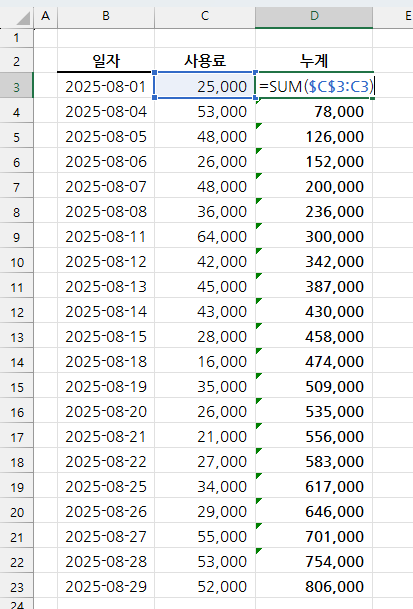413x609 pixels.
Task: Click usage fee cell 55,000
Action: [x=205, y=536]
